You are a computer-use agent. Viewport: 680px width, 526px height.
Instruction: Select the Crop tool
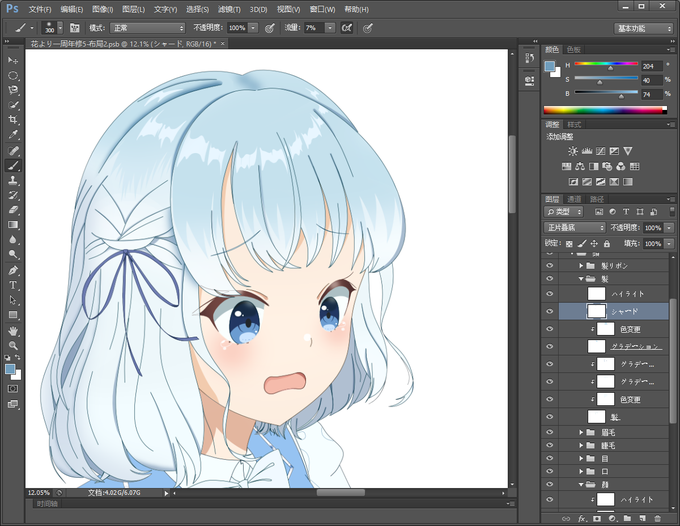(13, 120)
